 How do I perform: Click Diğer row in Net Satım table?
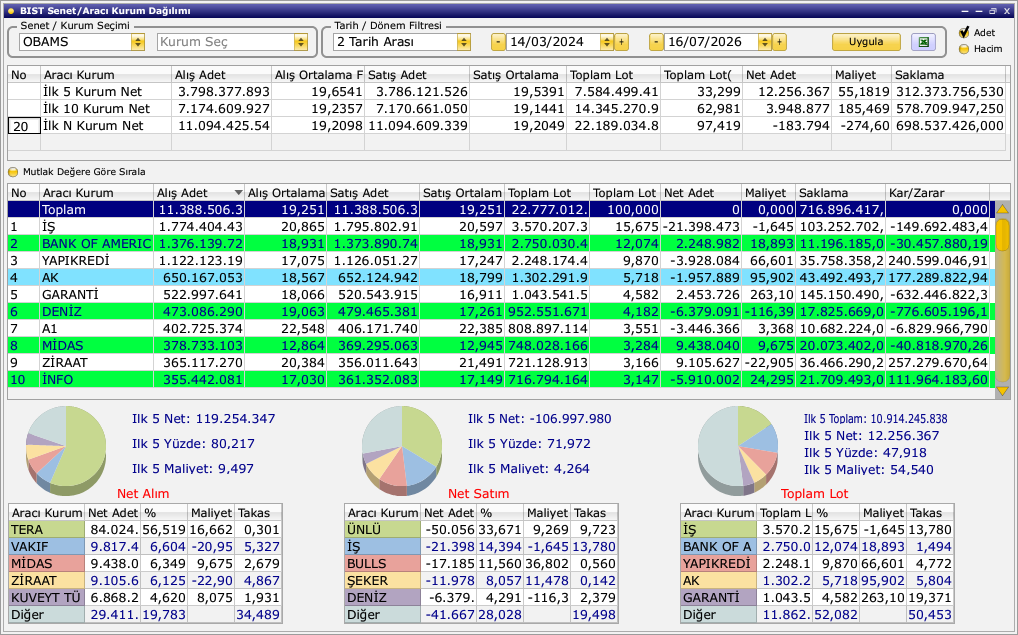[x=481, y=614]
